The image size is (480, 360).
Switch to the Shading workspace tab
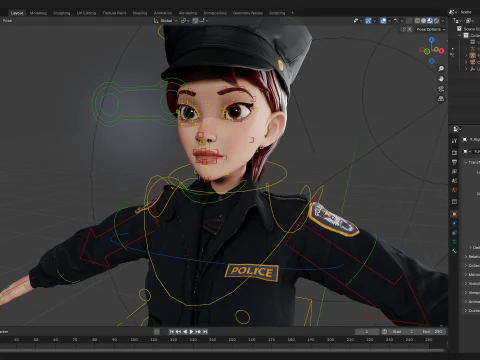pyautogui.click(x=140, y=13)
